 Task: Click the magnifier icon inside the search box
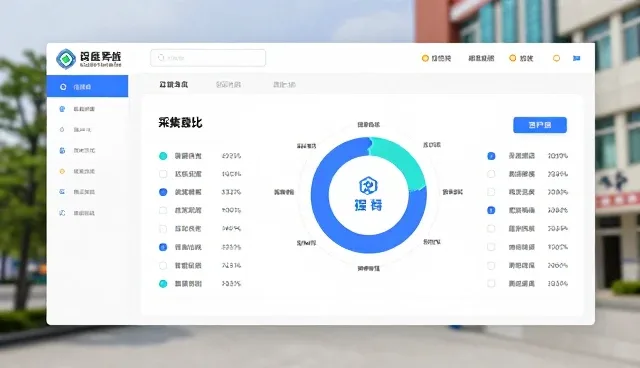point(161,58)
